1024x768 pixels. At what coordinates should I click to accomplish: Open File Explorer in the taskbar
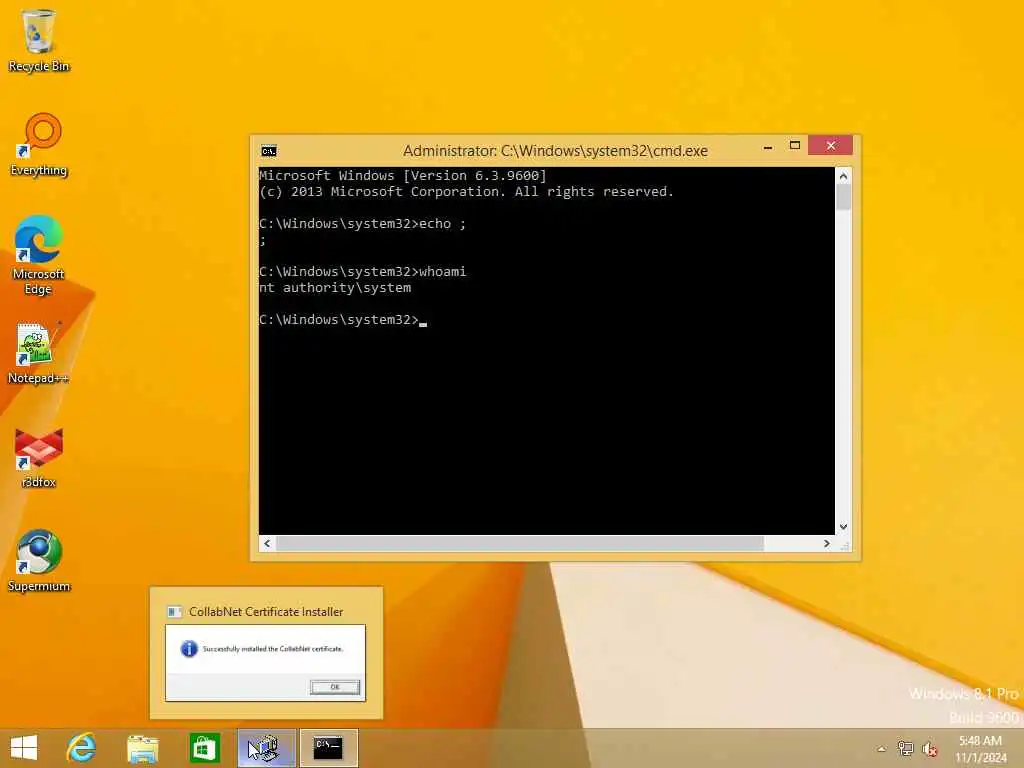143,748
